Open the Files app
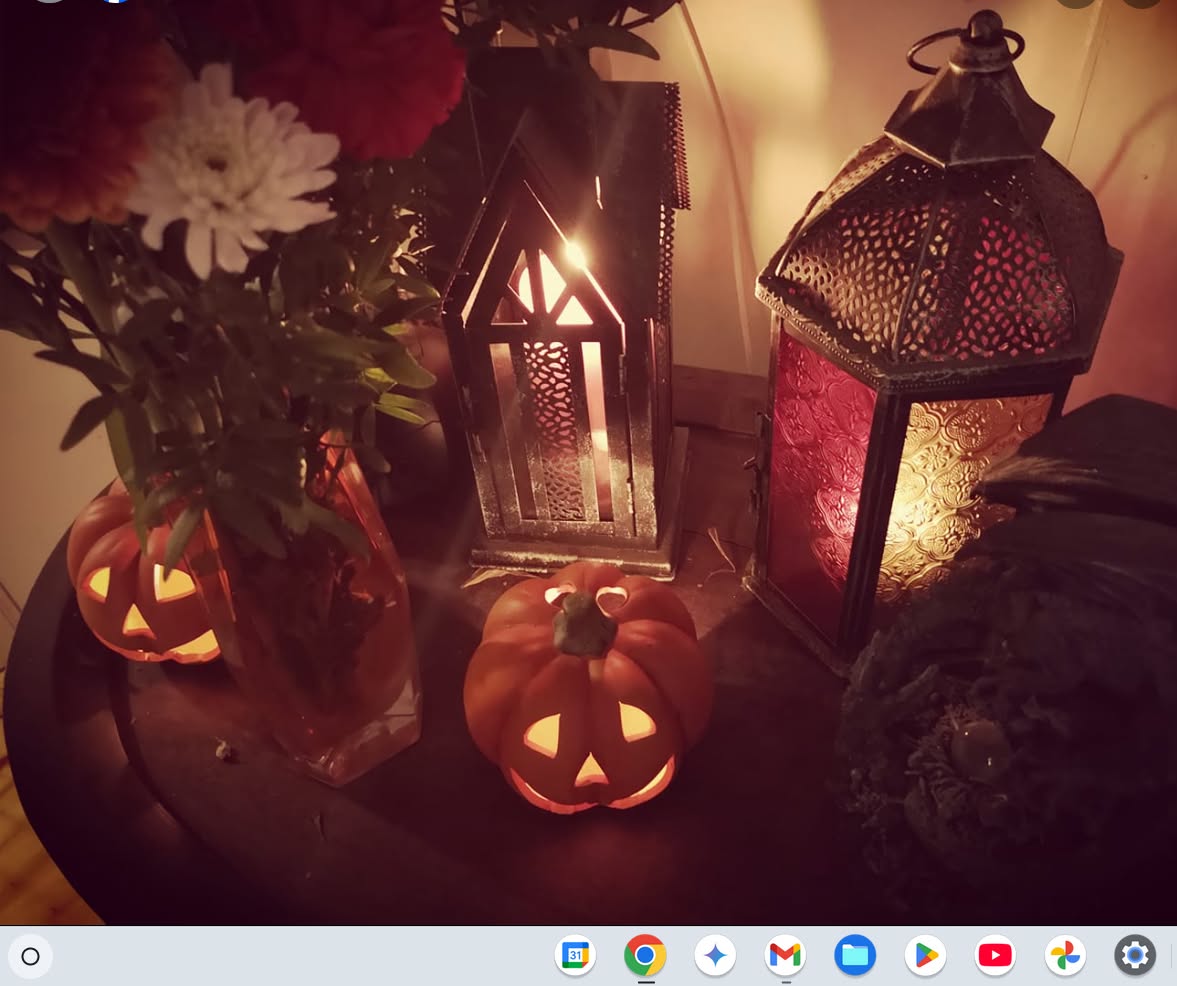Viewport: 1177px width, 986px height. pyautogui.click(x=855, y=957)
